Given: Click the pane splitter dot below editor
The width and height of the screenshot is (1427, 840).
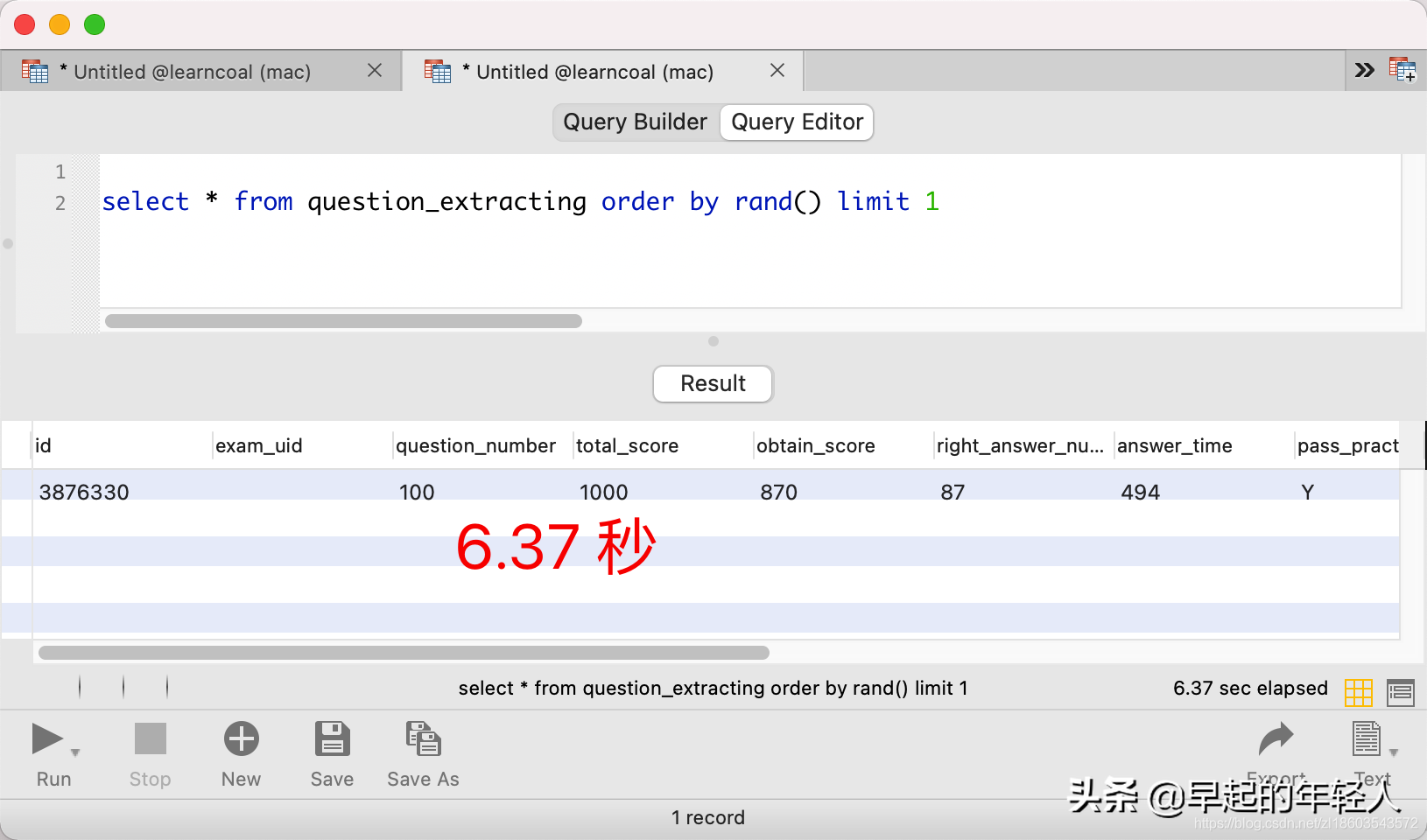Looking at the screenshot, I should tap(713, 341).
